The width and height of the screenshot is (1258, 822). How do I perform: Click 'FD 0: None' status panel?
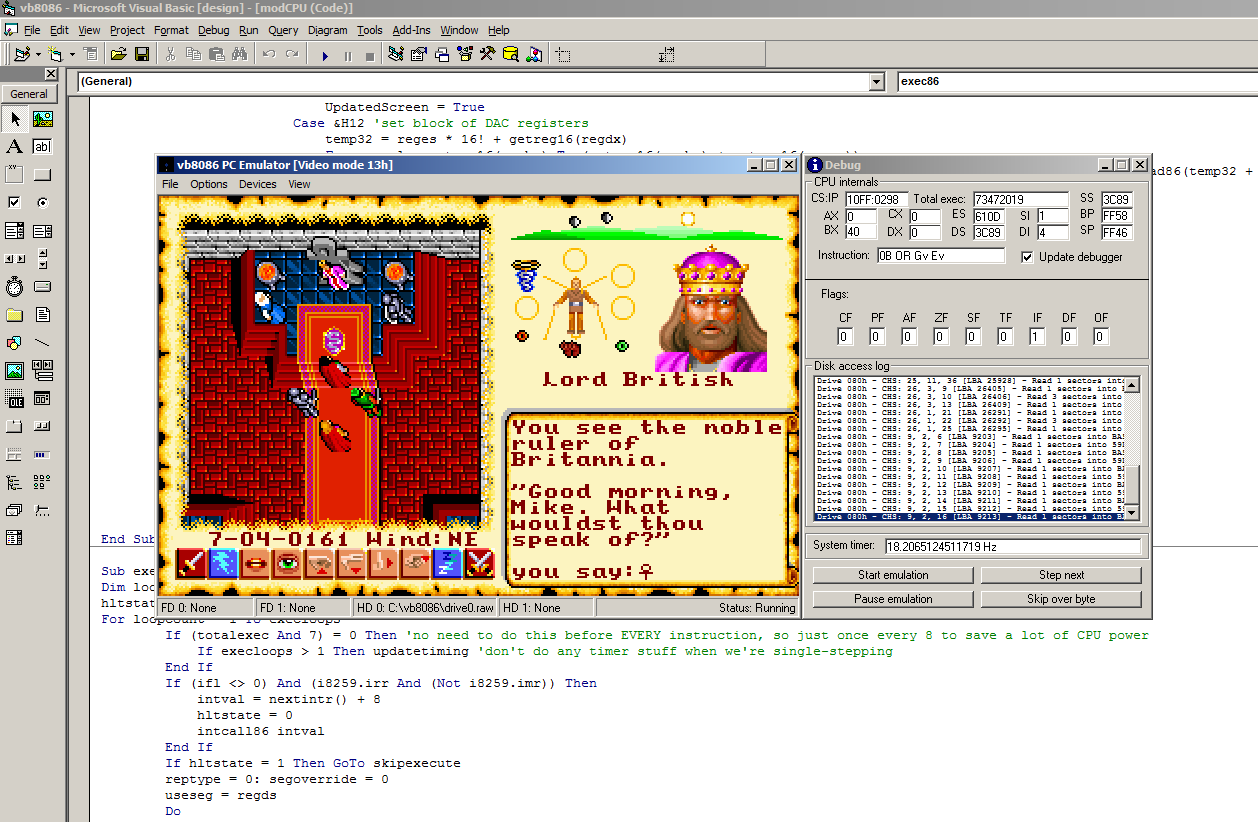205,607
